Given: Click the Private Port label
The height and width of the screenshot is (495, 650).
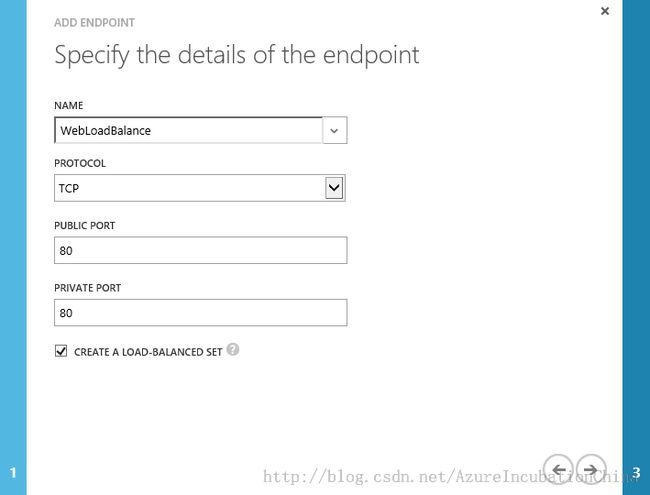Looking at the screenshot, I should click(x=87, y=288).
